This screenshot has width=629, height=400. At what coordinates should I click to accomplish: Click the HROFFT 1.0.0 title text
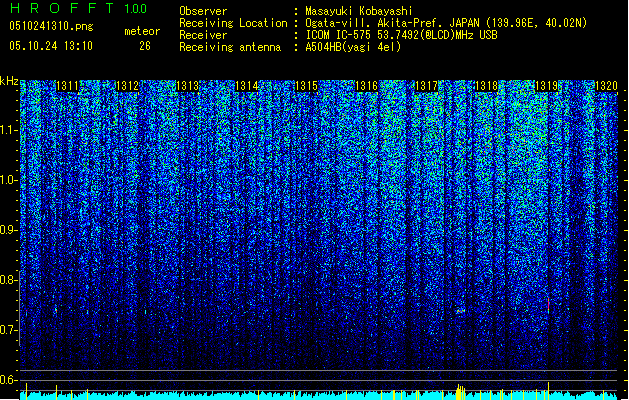click(x=78, y=8)
